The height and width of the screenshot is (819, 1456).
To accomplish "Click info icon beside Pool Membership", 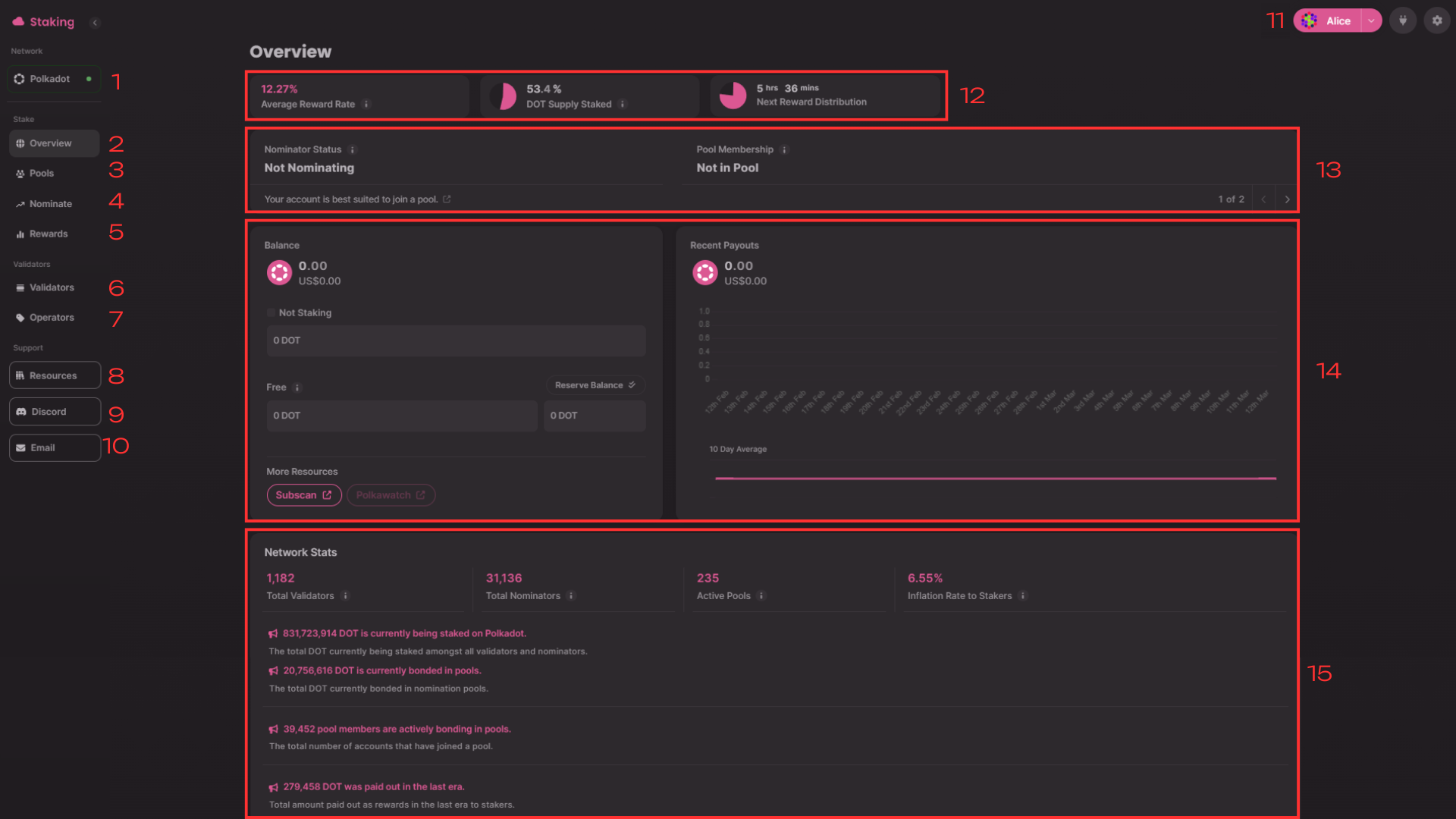I will 785,150.
